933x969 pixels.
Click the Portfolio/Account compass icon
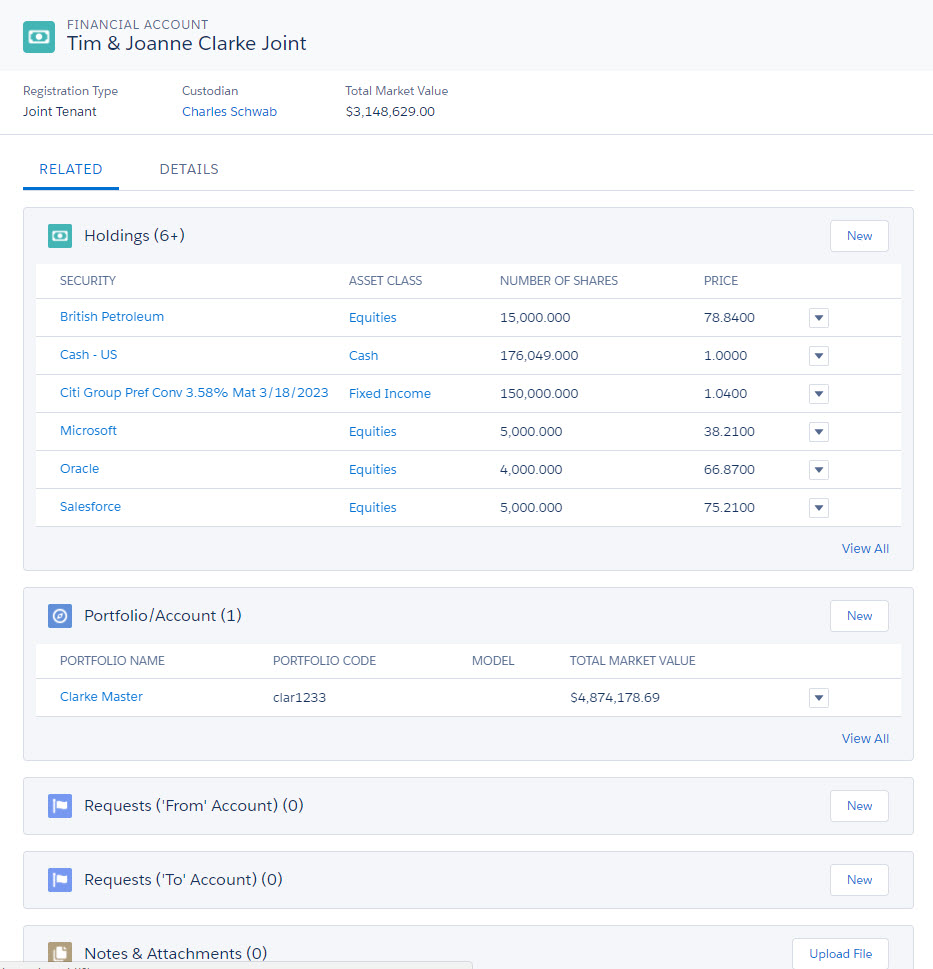coord(60,616)
